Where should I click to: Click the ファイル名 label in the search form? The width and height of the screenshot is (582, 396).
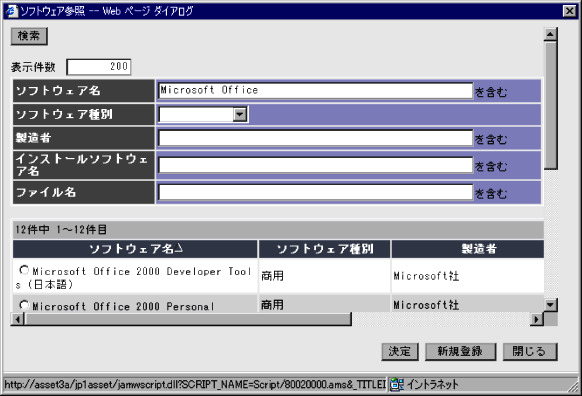(x=46, y=192)
